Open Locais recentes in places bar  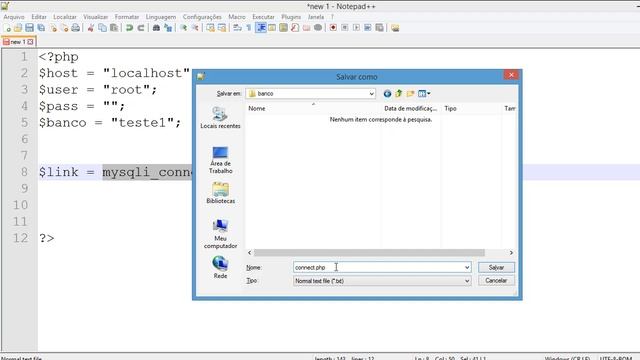point(220,118)
